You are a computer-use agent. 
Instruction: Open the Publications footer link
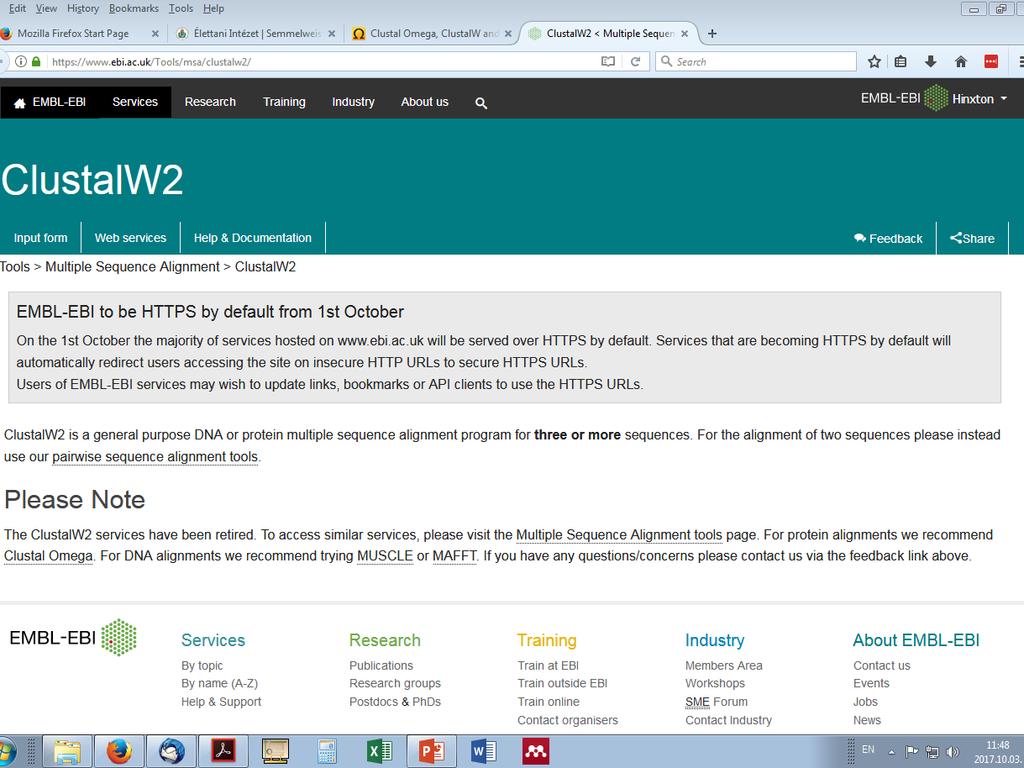381,665
